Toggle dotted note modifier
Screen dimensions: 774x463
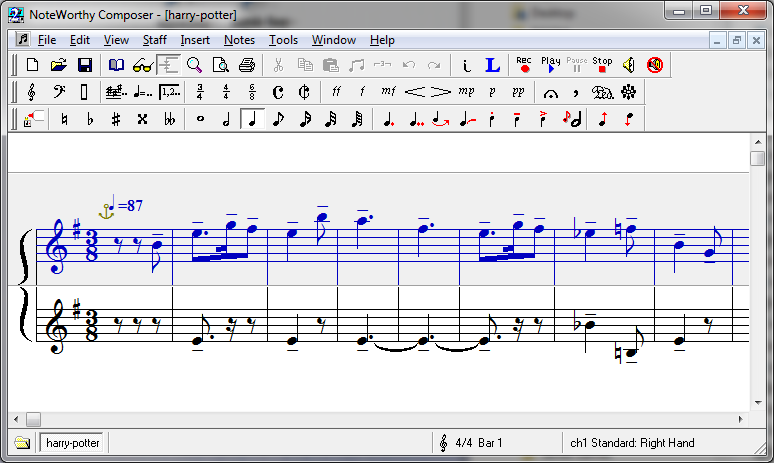388,119
